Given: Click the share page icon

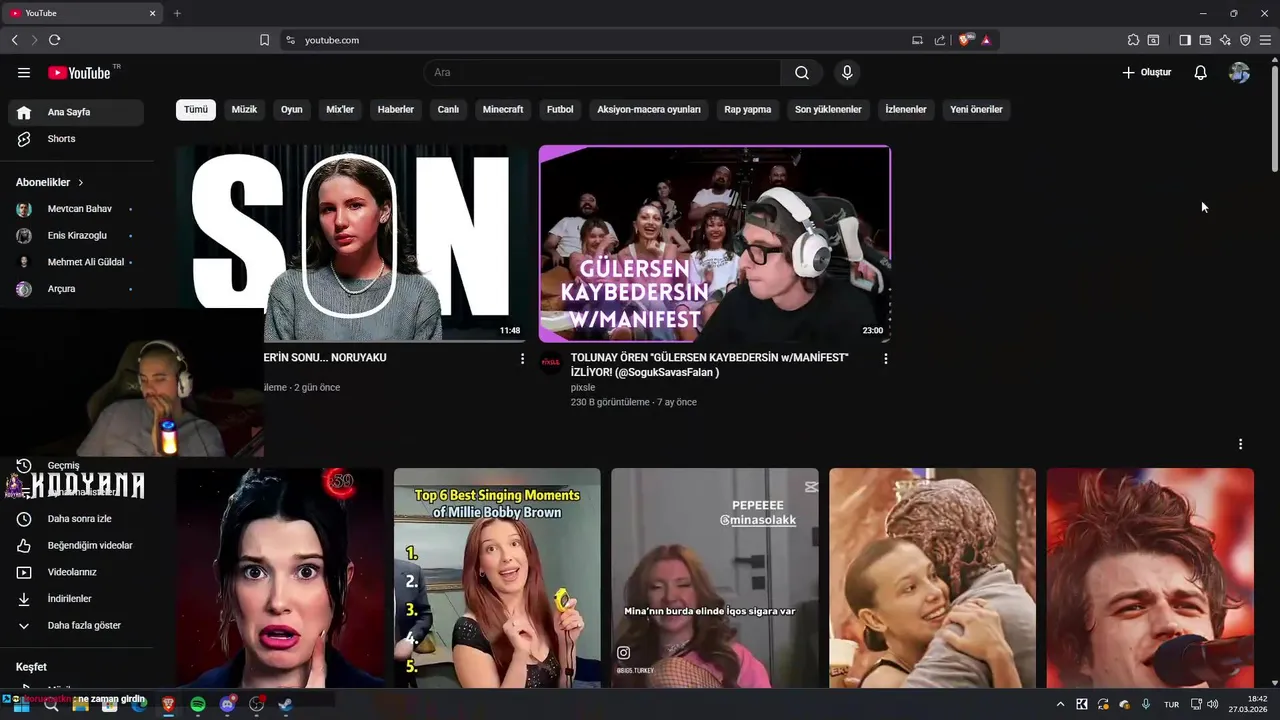Looking at the screenshot, I should pyautogui.click(x=940, y=40).
